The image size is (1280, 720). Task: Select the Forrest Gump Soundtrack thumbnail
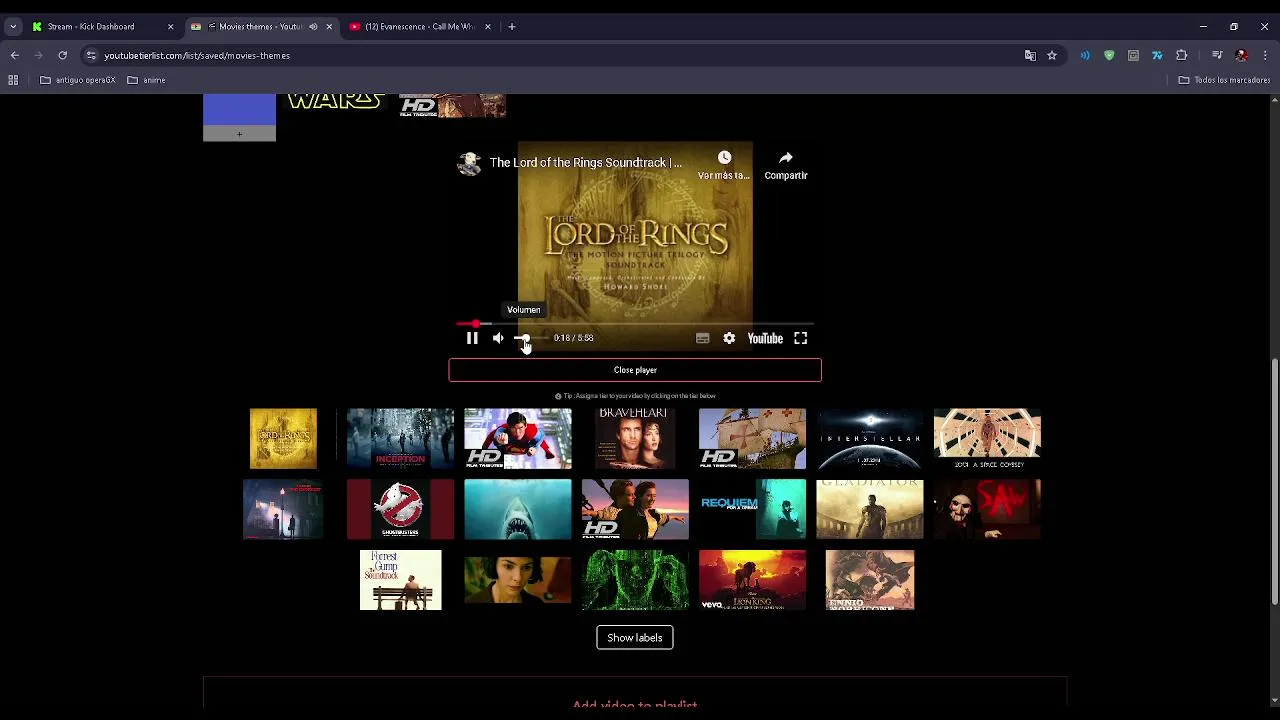[x=400, y=580]
